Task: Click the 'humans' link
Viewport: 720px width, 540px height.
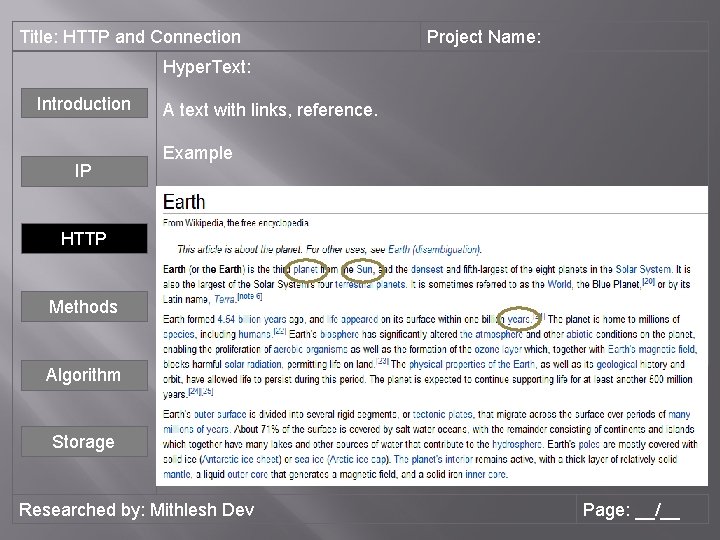Action: tap(255, 334)
